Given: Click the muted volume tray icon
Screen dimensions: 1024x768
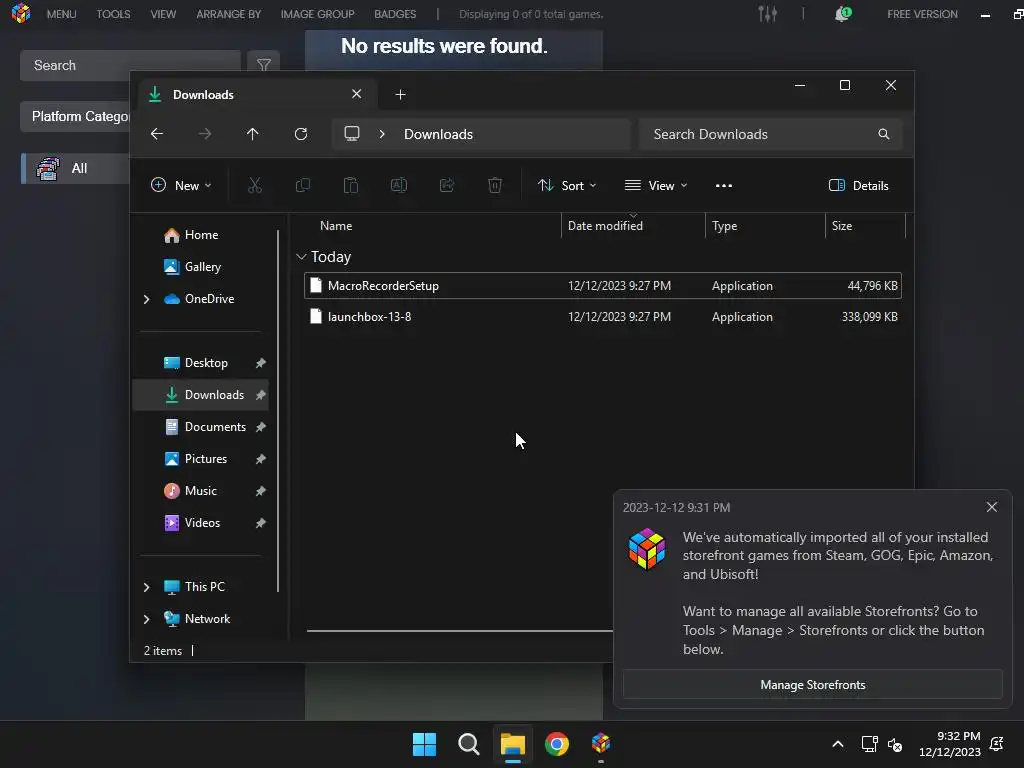Looking at the screenshot, I should 895,744.
